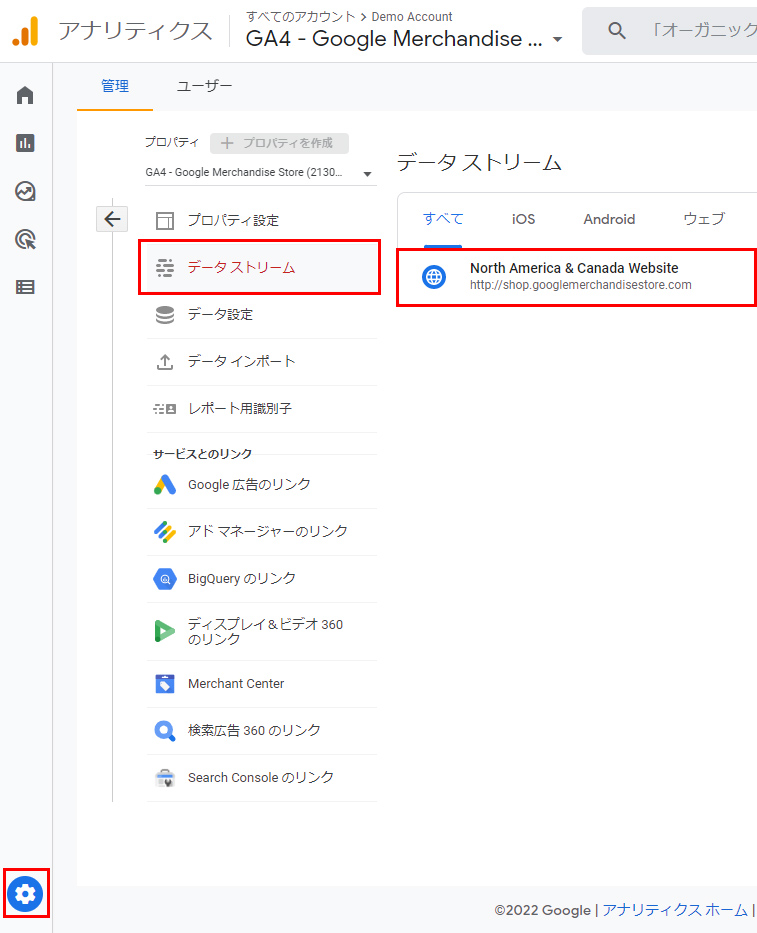Click the サービスとのリンク section label
Screen dimensions: 757x933
[x=202, y=454]
